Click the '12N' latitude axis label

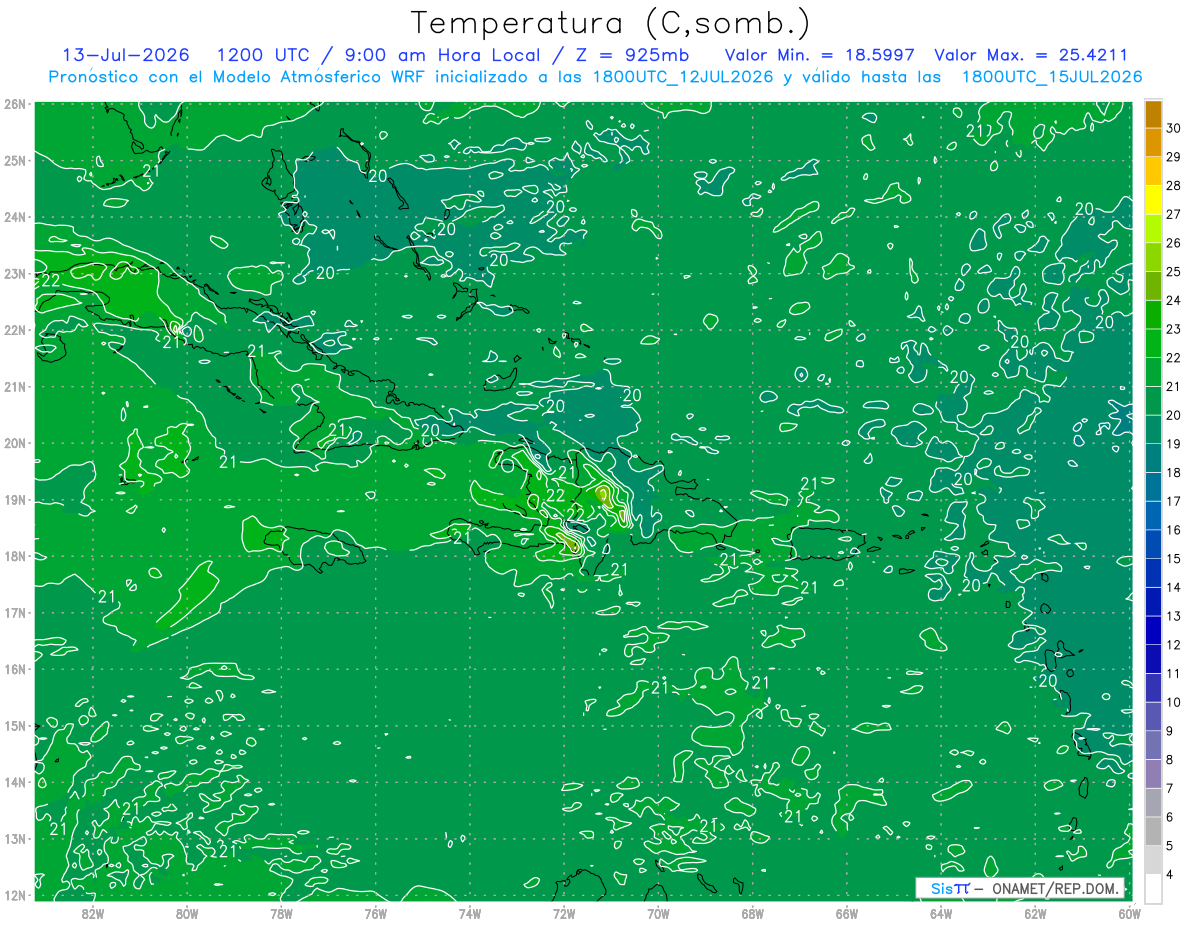(x=16, y=895)
